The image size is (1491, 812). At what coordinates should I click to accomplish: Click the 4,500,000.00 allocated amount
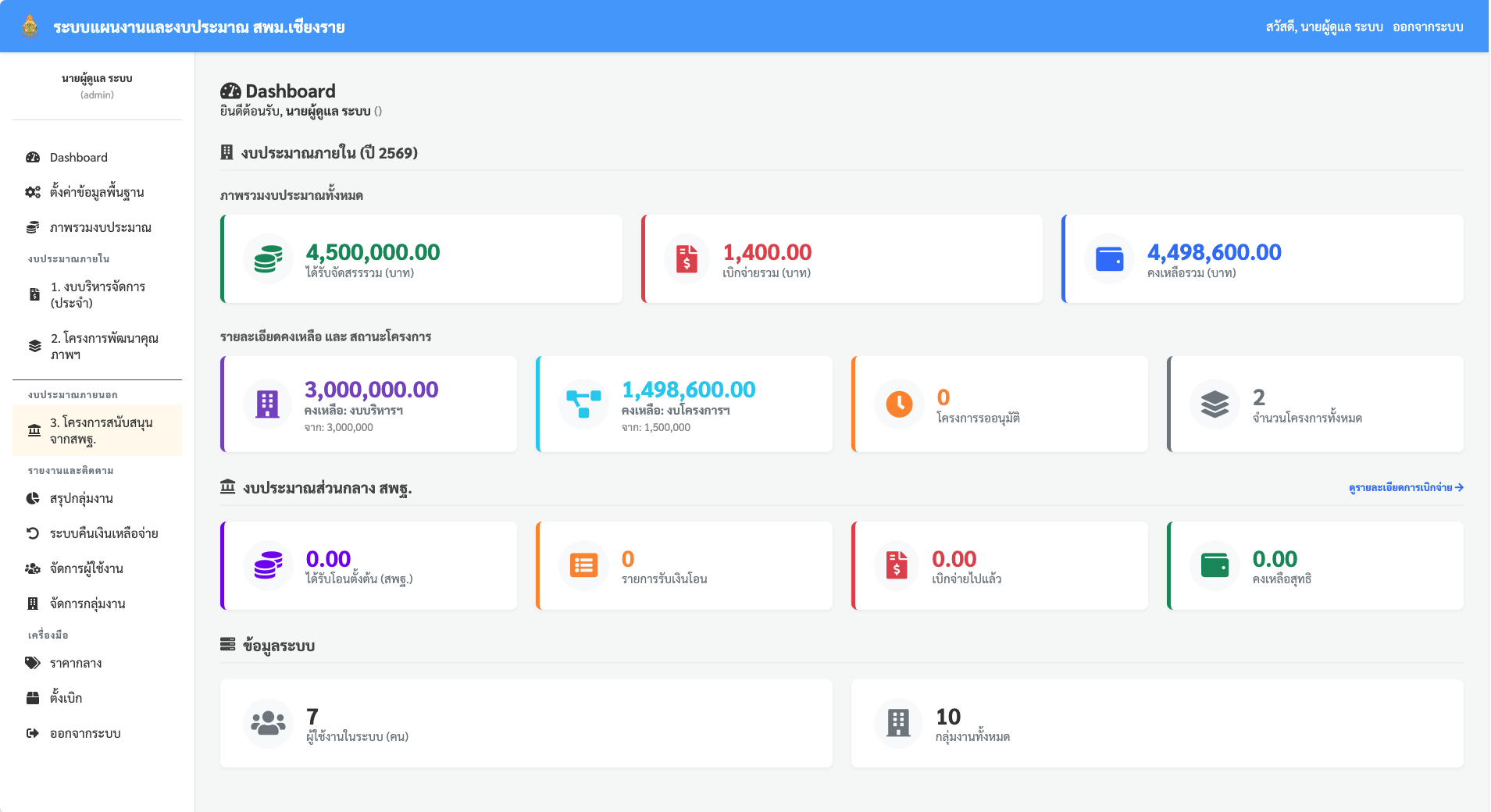point(373,252)
